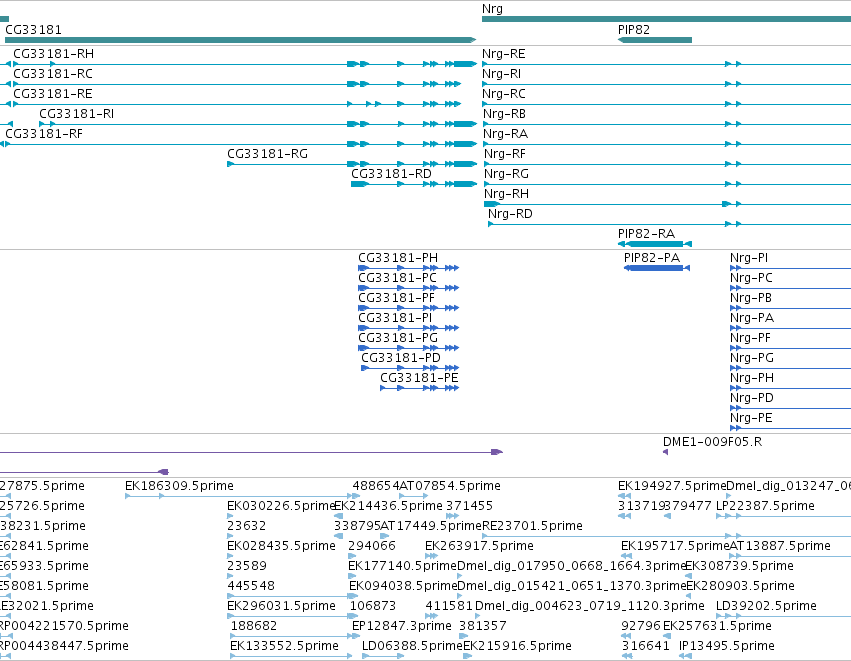The height and width of the screenshot is (661, 851).
Task: Select the Nrg gene label
Action: coord(492,9)
